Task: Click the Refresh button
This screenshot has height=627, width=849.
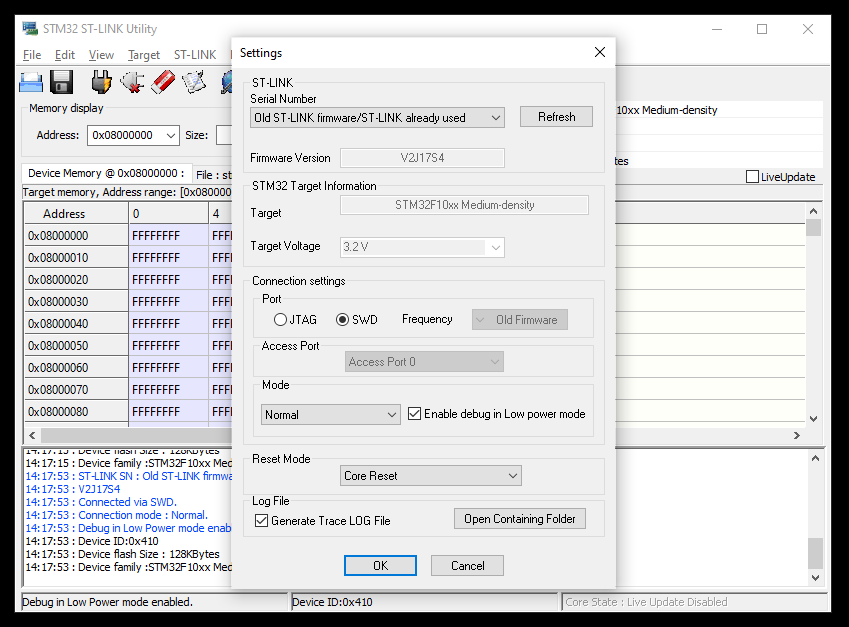Action: click(x=556, y=117)
